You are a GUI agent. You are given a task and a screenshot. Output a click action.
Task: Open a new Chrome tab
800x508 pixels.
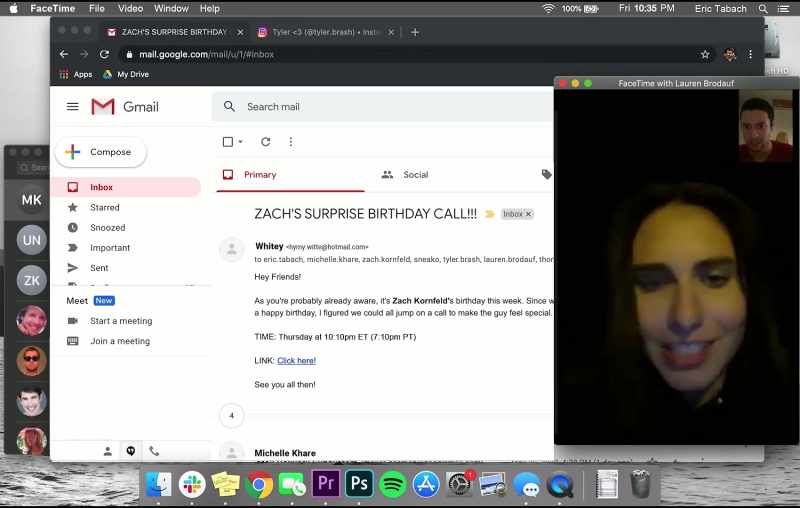point(415,32)
